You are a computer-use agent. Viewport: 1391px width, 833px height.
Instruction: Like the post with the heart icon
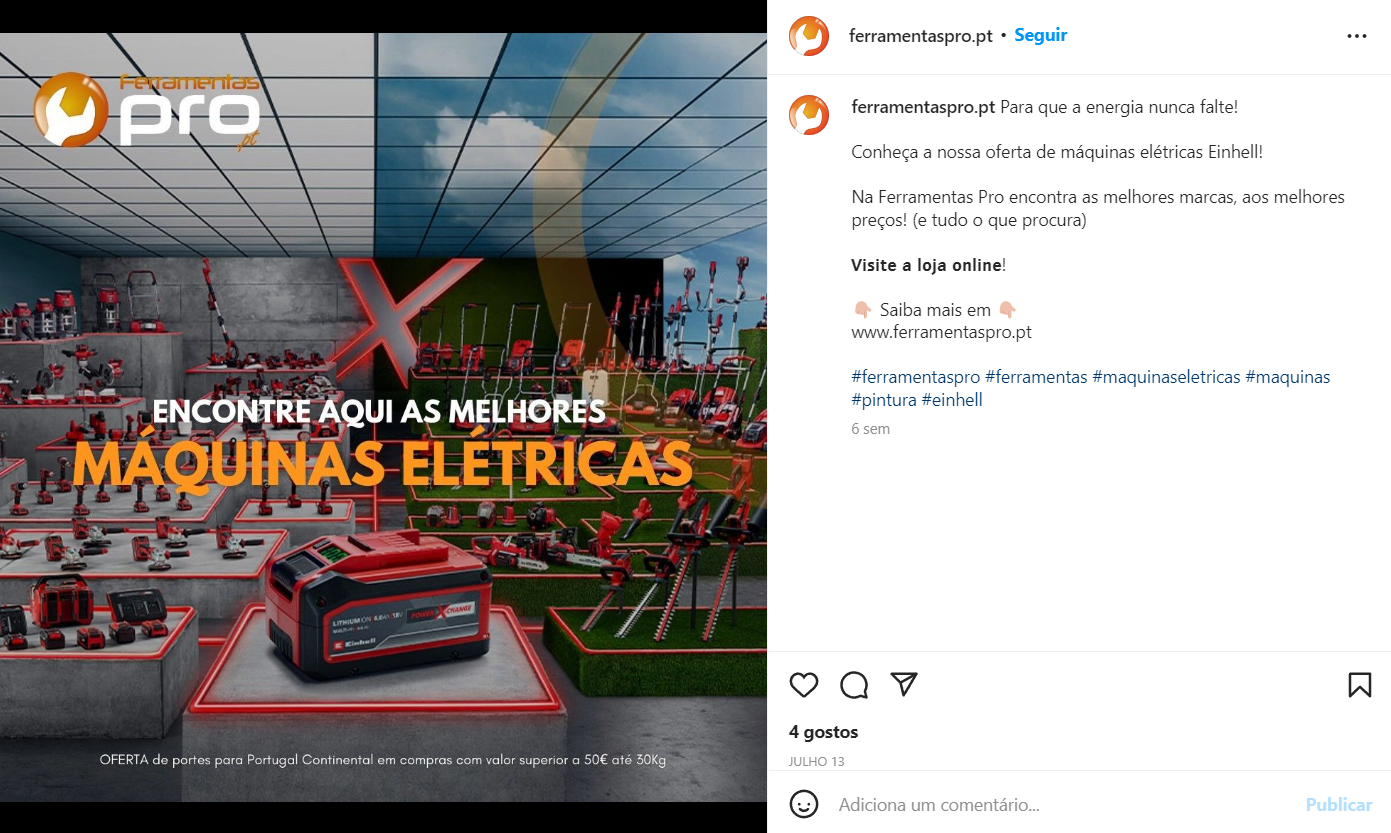804,685
